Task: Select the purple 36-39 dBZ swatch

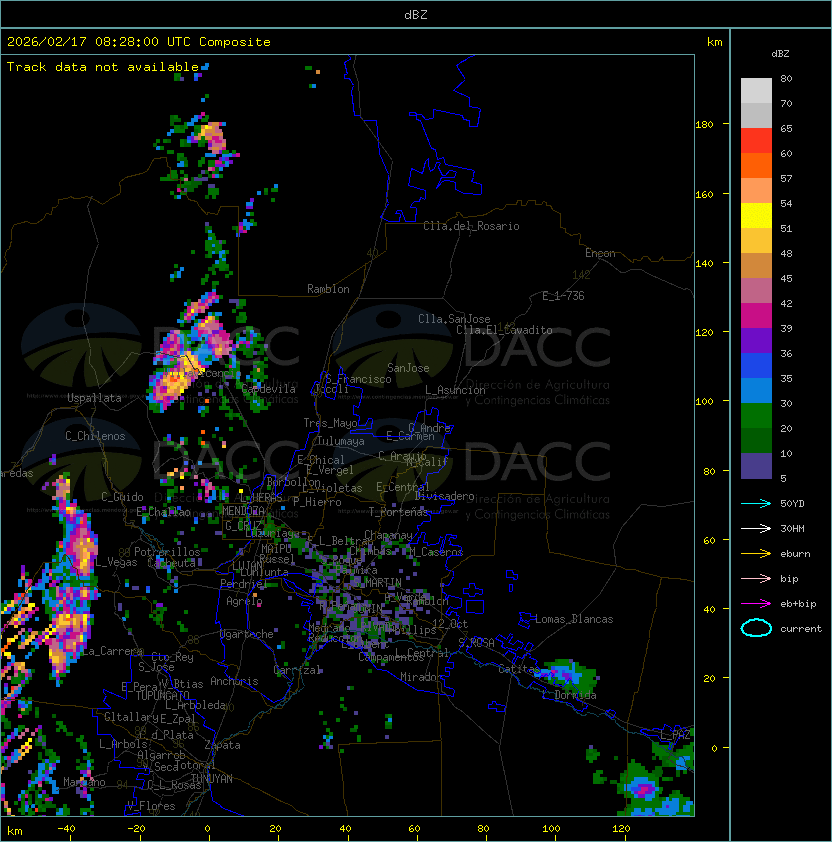Action: point(756,341)
